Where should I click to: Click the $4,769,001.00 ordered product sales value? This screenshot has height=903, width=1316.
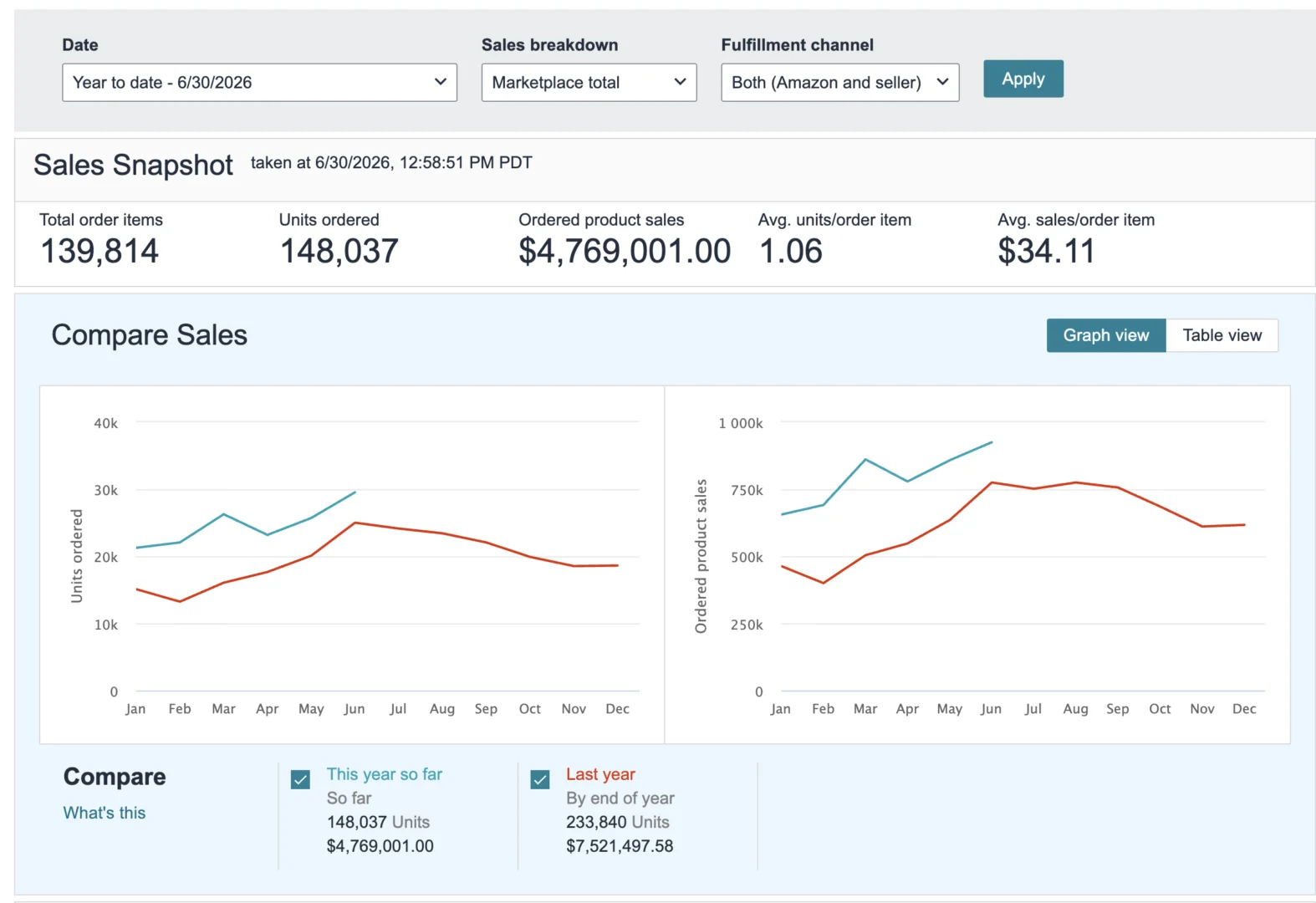tap(625, 251)
